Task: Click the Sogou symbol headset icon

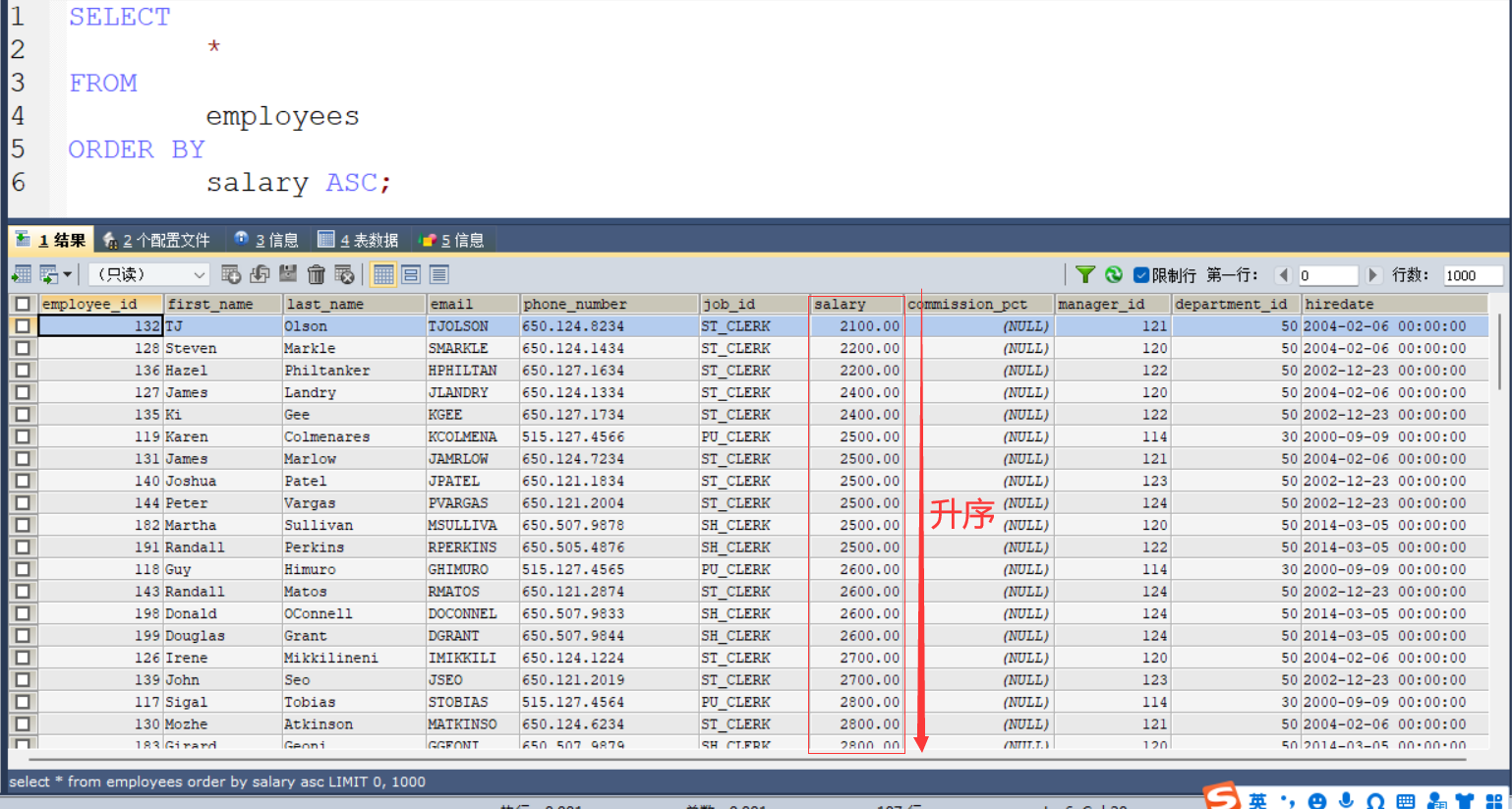Action: coord(1375,801)
